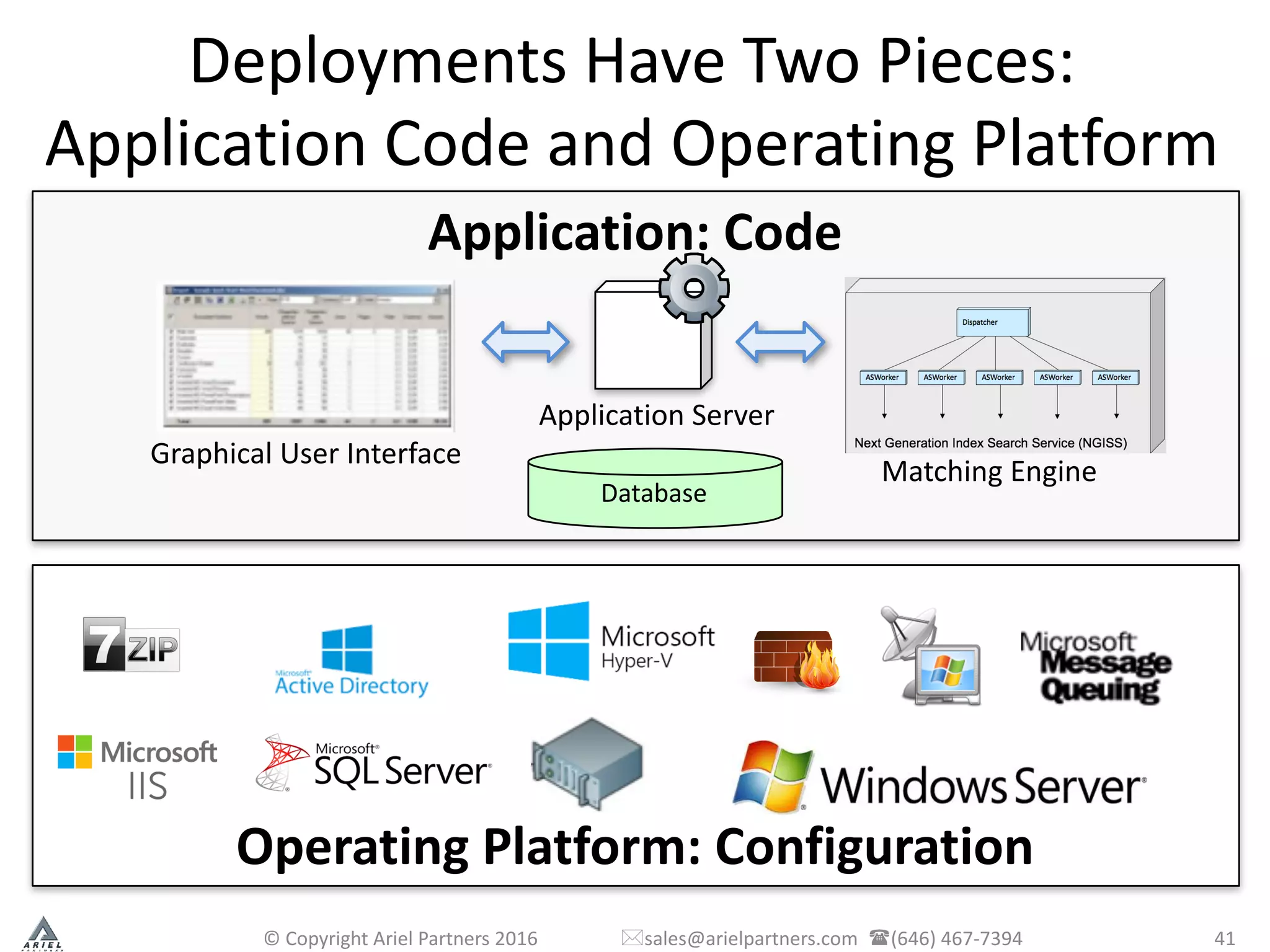The height and width of the screenshot is (952, 1270).
Task: Click the brick firewall with flame icon
Action: tap(796, 659)
